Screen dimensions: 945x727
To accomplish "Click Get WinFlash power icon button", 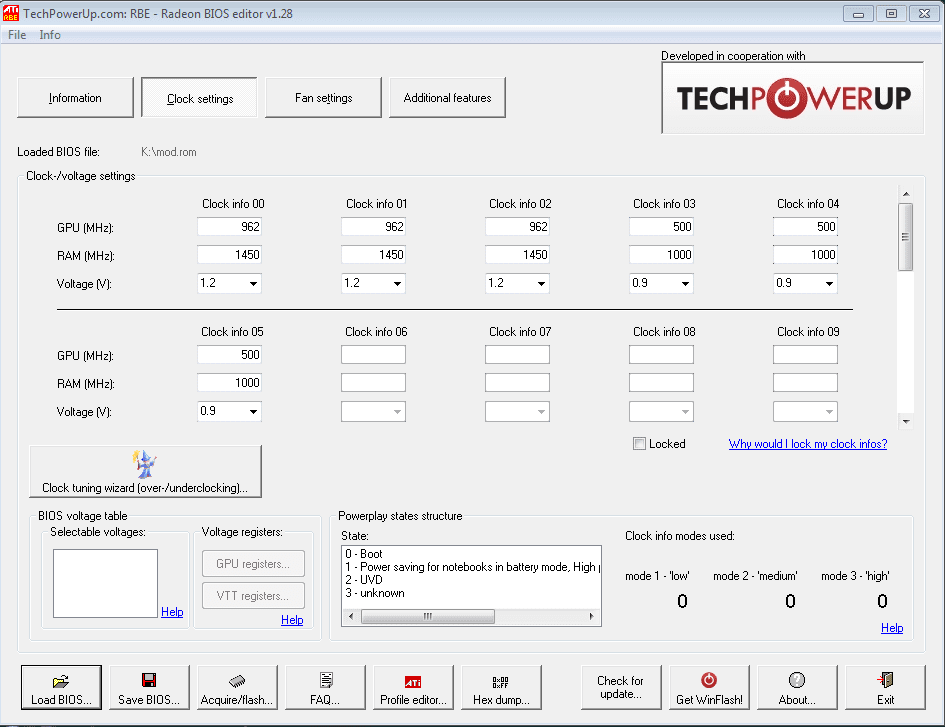I will pos(709,687).
